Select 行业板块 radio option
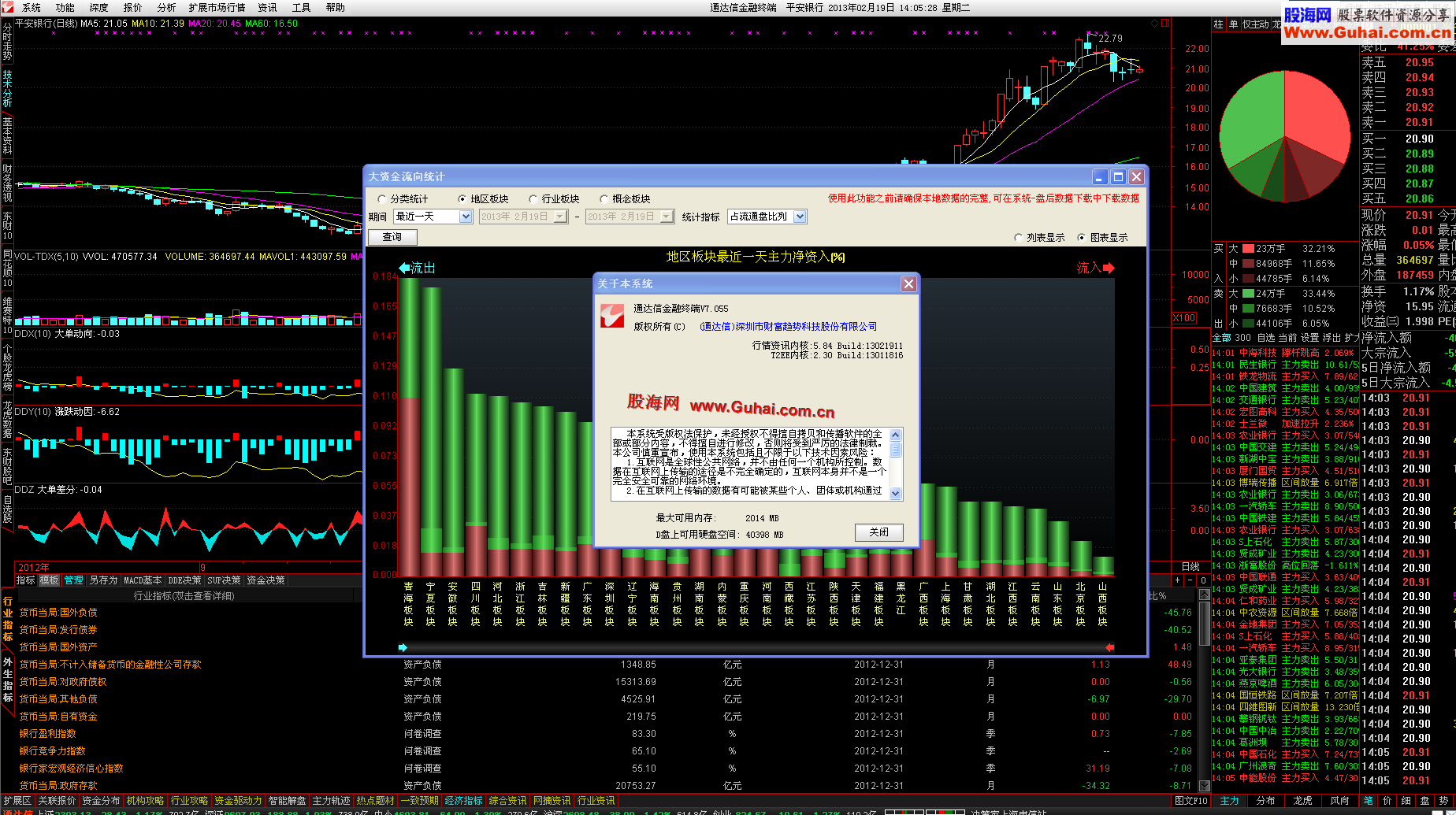 (x=533, y=199)
